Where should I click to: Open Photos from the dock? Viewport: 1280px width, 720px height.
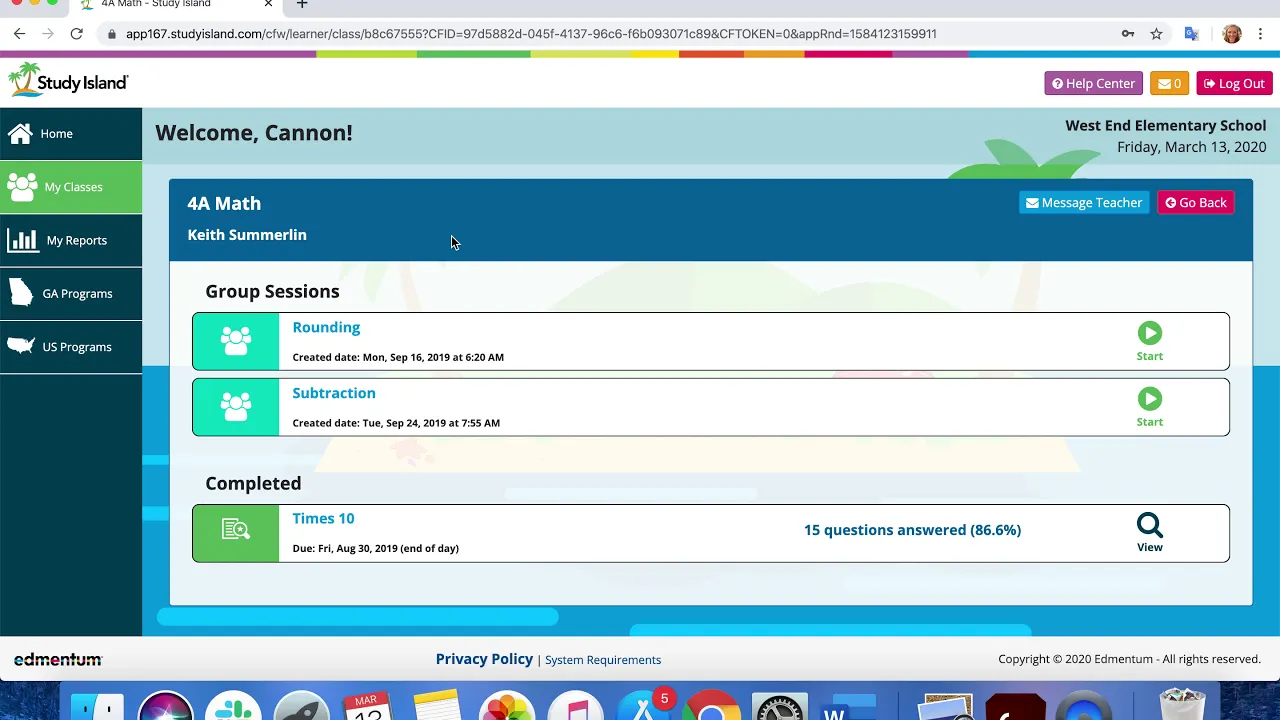(x=507, y=706)
